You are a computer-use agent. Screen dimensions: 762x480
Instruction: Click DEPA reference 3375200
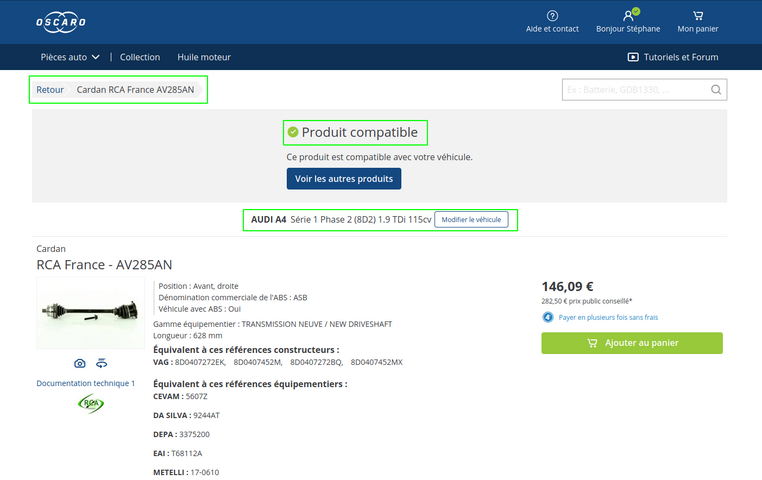click(x=194, y=434)
